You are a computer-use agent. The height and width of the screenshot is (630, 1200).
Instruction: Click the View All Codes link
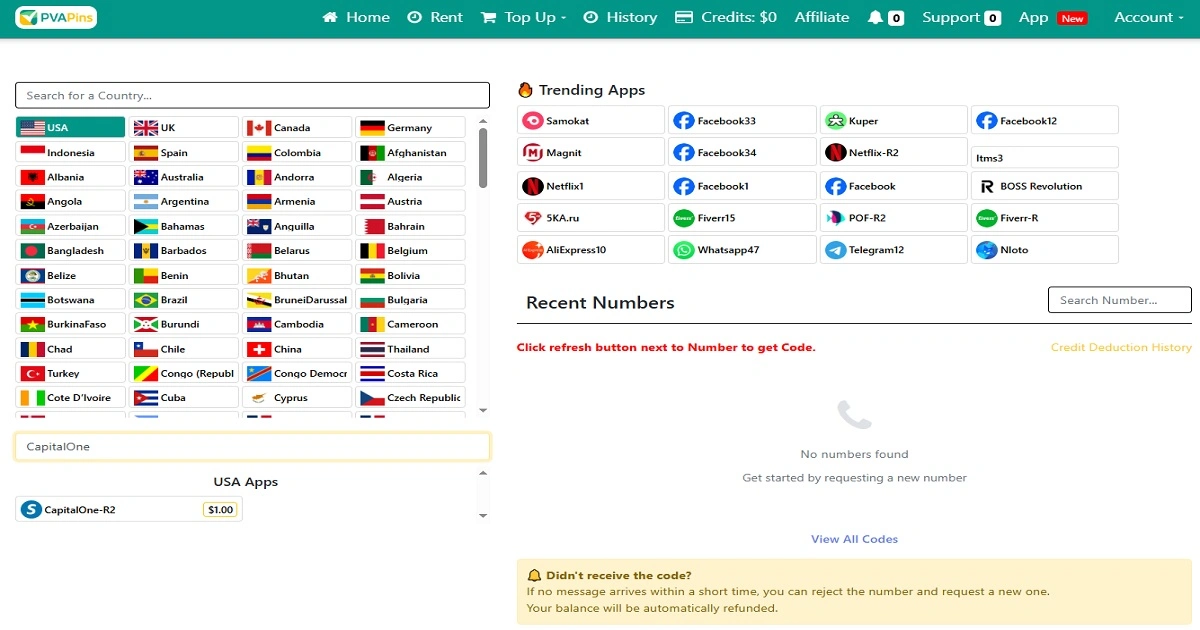[854, 539]
